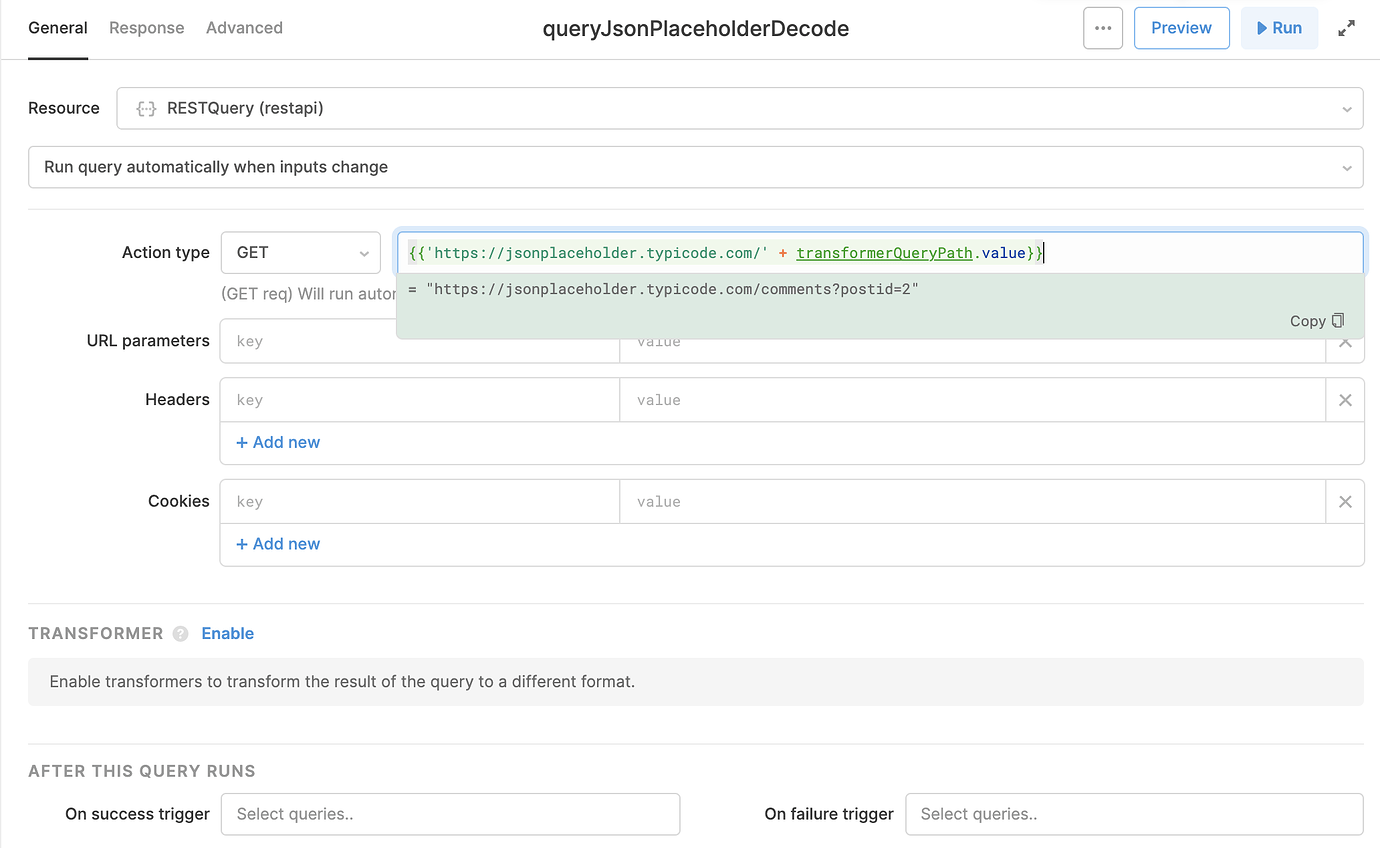Select the General tab

point(58,28)
